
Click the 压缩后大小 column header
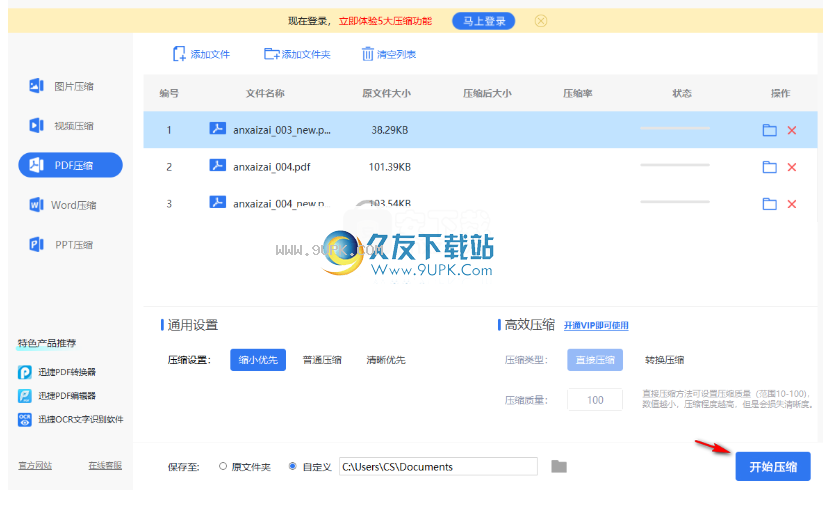pyautogui.click(x=487, y=93)
